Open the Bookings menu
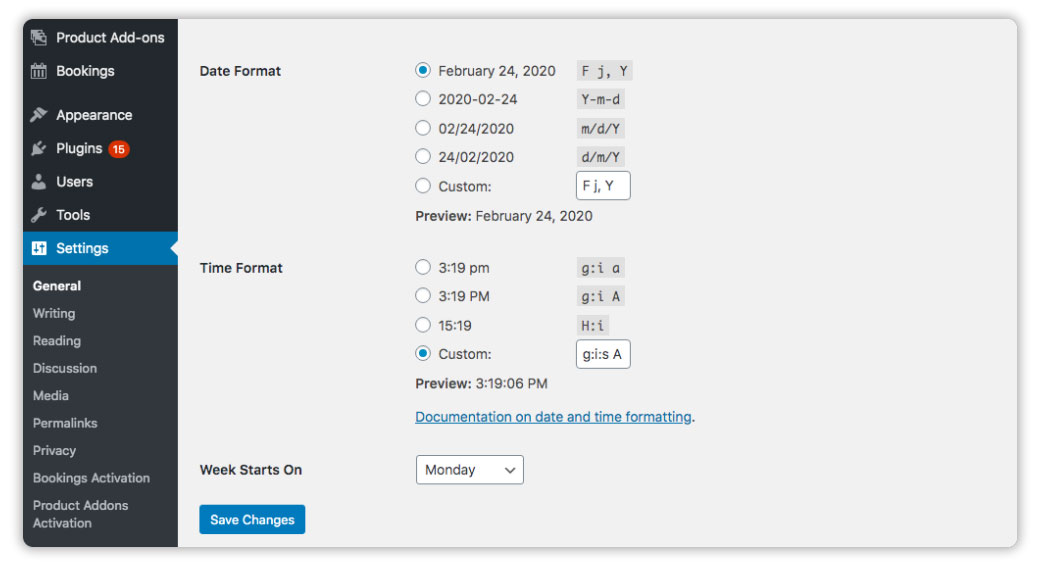 pos(101,71)
